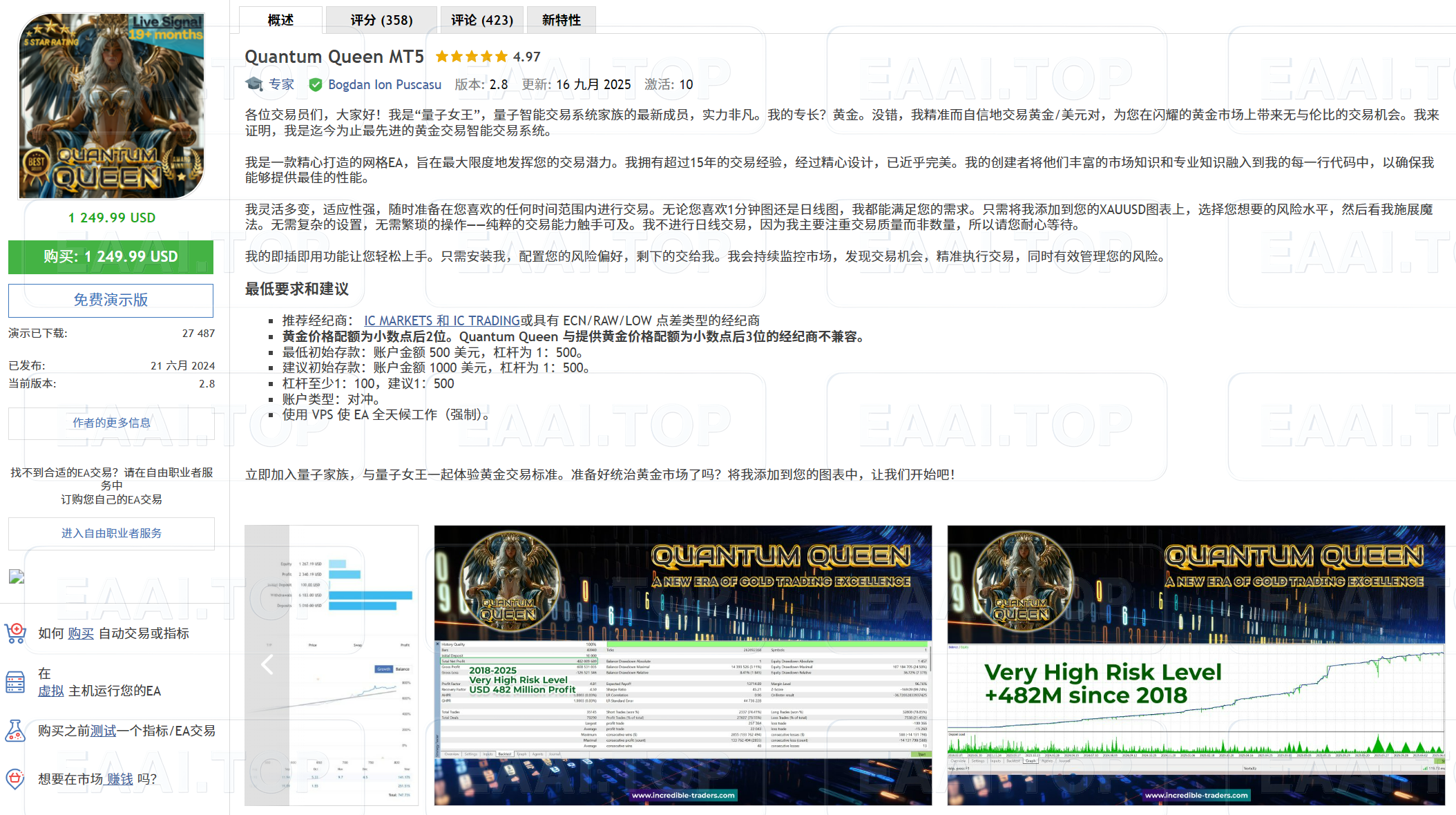Click the graduation cap expert badge icon
Viewport: 1456px width, 815px height.
[x=255, y=84]
